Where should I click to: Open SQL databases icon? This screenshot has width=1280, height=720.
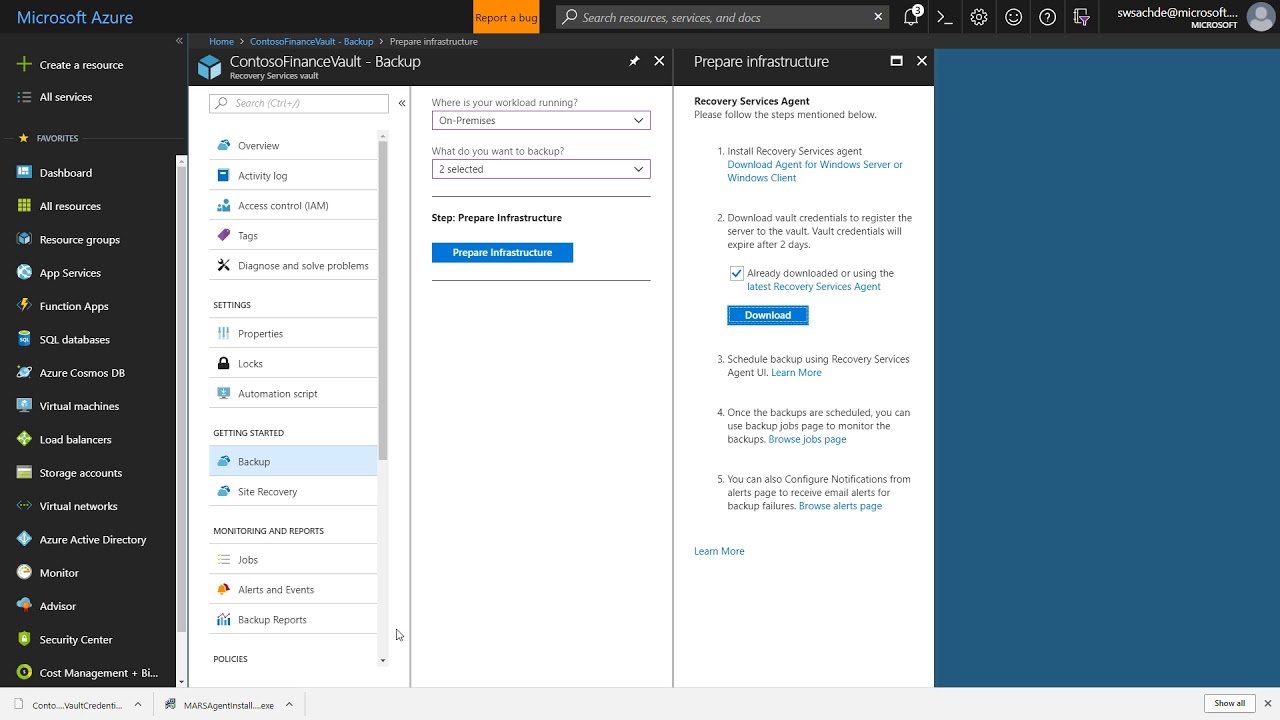pyautogui.click(x=24, y=339)
